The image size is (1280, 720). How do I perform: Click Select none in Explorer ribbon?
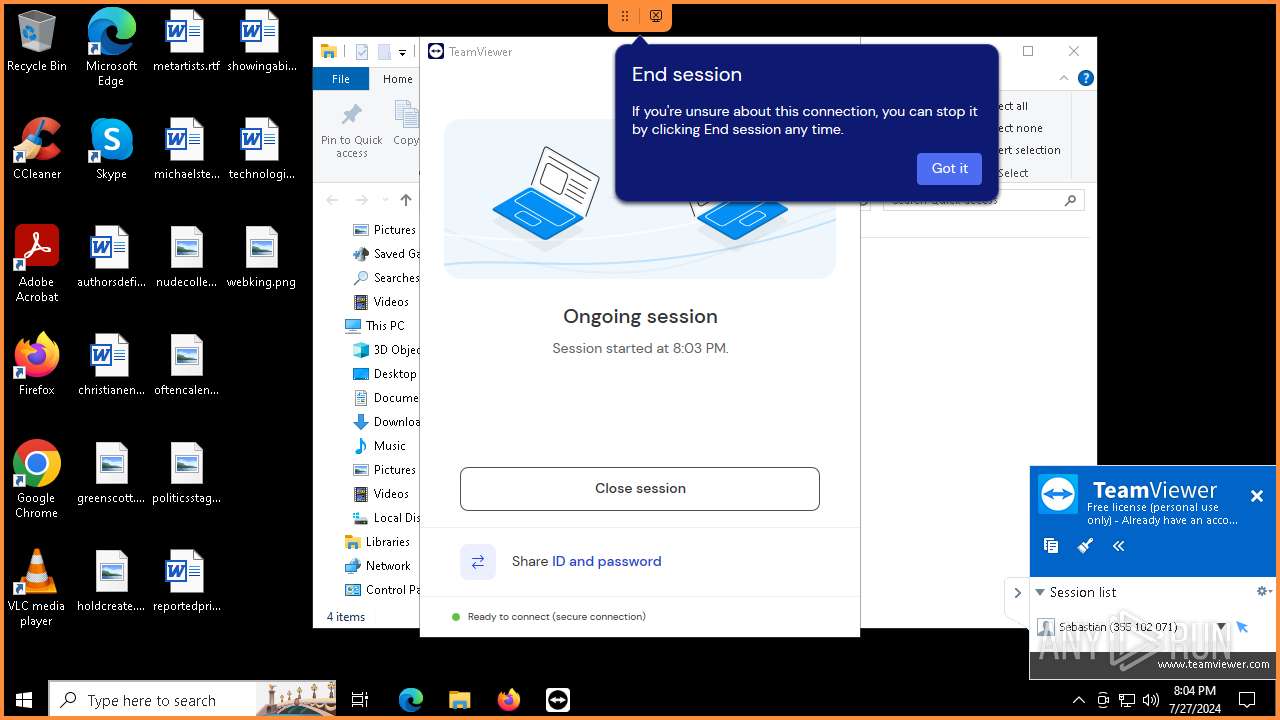point(1018,128)
